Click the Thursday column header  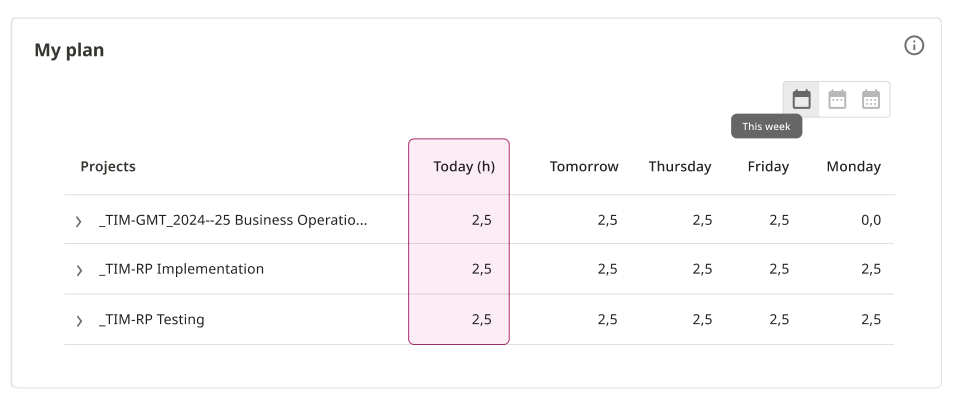(x=680, y=167)
